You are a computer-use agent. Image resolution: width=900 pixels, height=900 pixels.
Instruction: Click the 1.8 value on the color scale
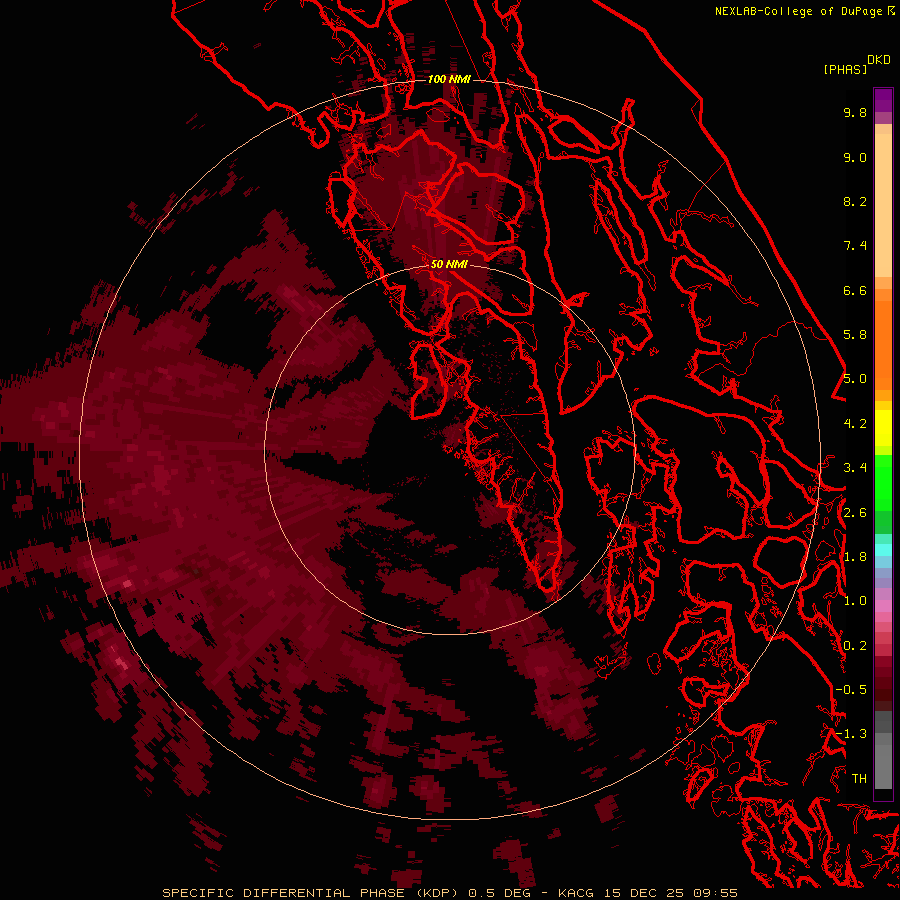point(855,557)
